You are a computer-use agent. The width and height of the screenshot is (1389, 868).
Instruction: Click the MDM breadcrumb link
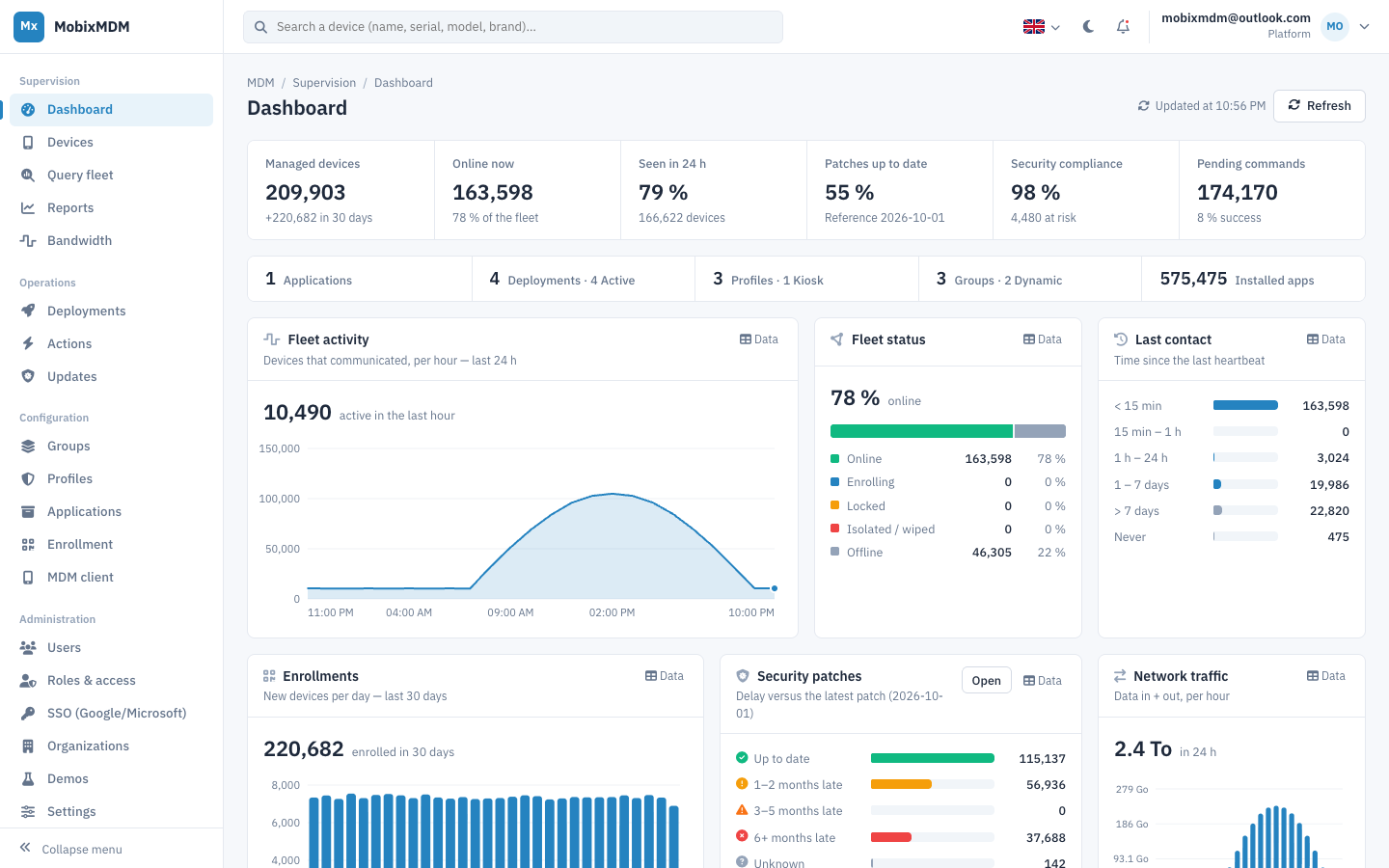click(x=260, y=83)
